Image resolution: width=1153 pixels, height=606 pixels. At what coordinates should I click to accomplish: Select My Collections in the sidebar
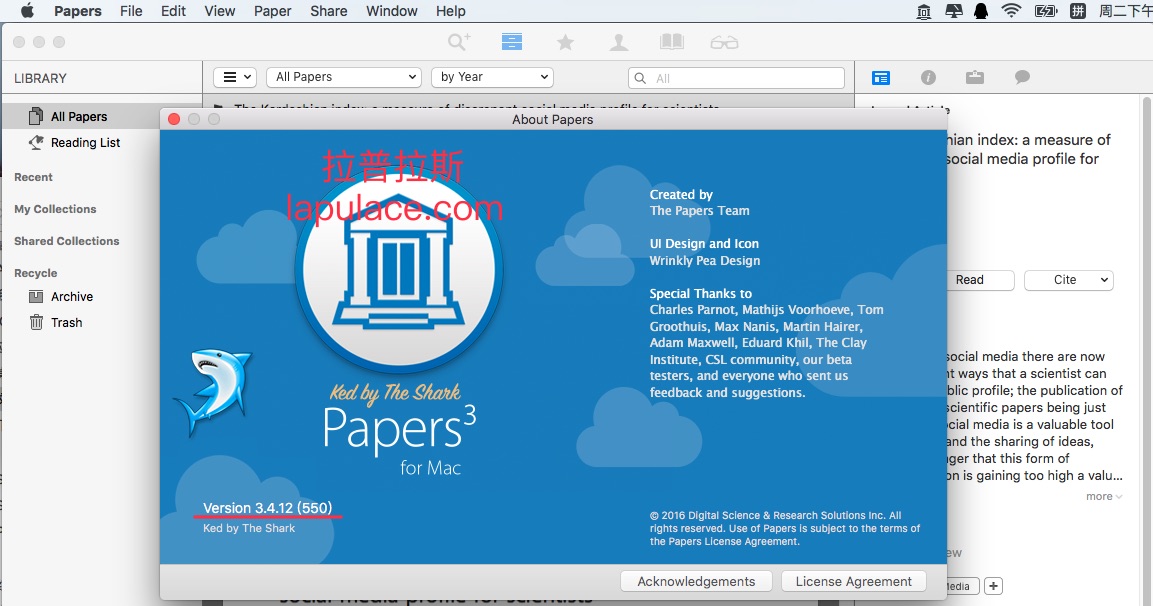(55, 209)
